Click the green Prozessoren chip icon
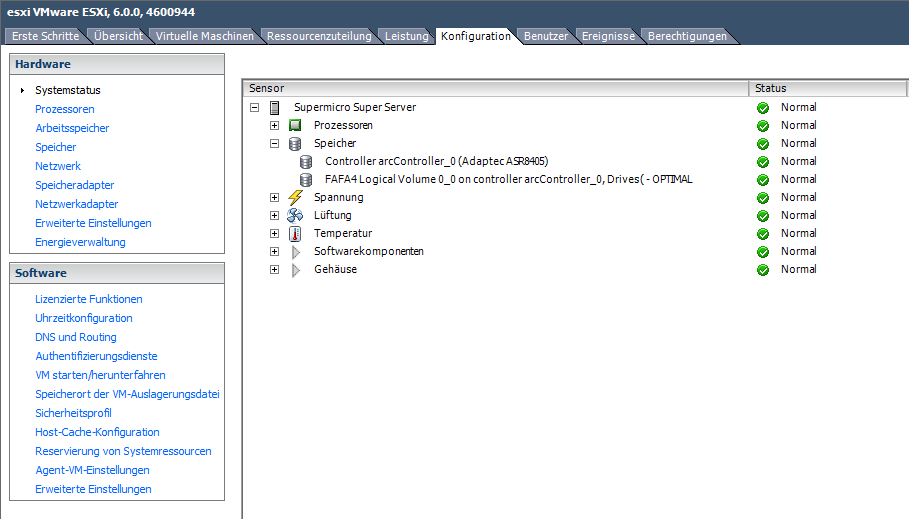 pos(295,125)
